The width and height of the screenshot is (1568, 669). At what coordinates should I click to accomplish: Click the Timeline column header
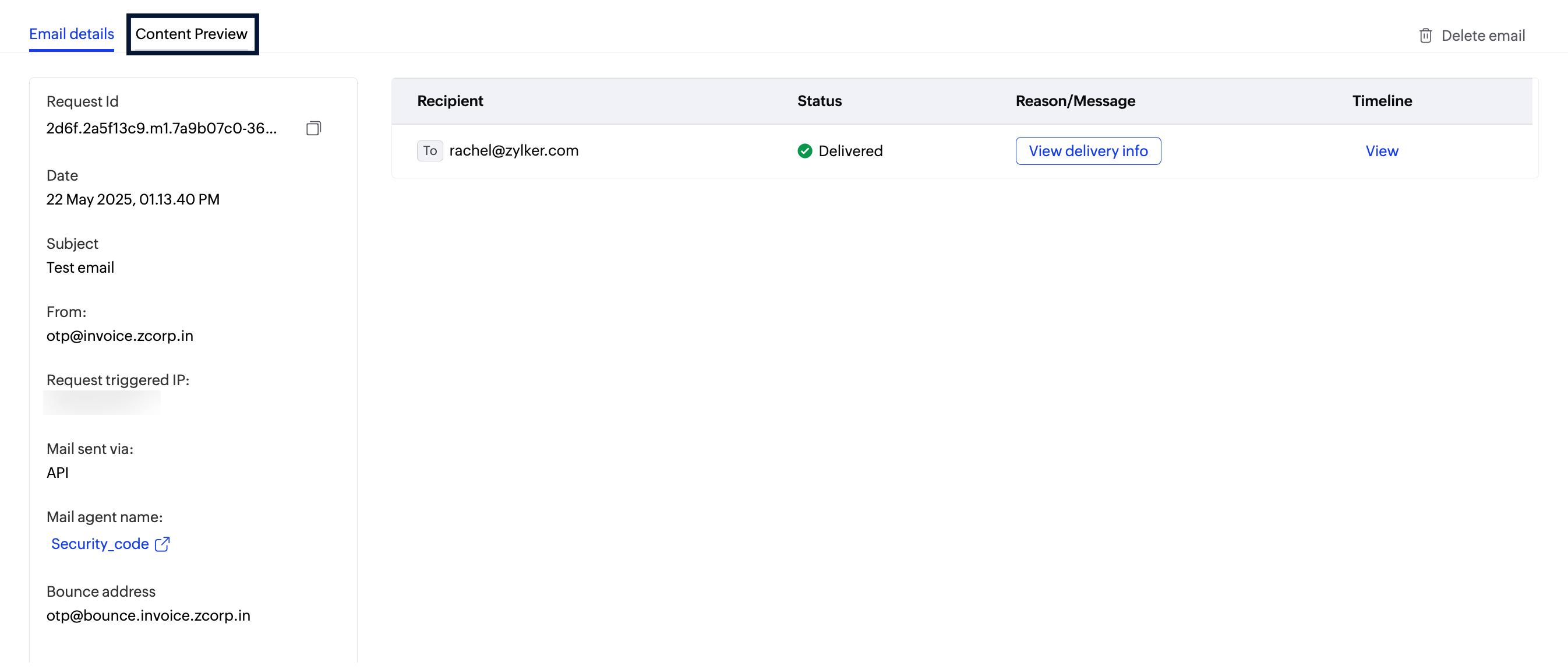1382,101
